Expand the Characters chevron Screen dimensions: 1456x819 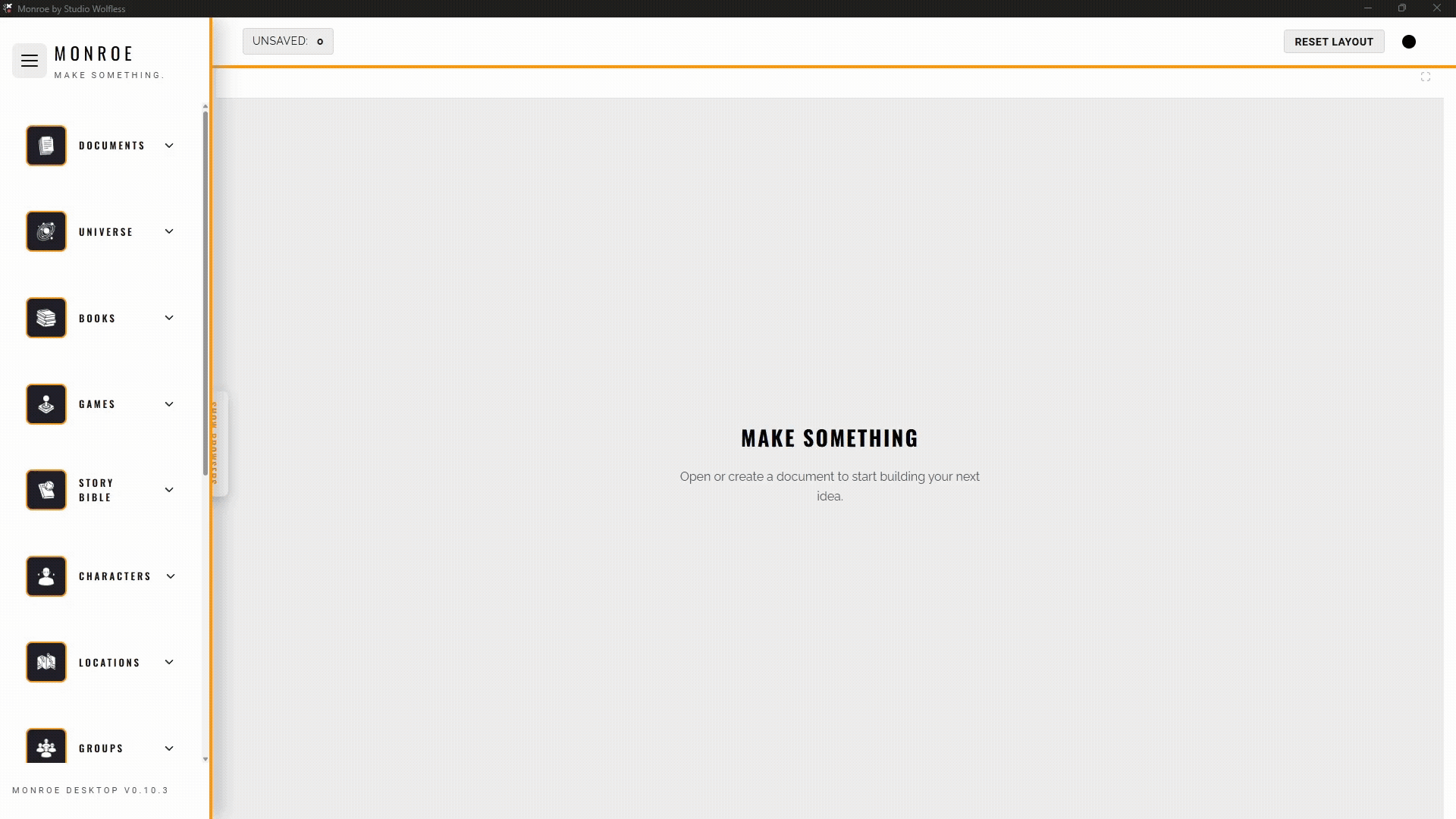pos(171,576)
